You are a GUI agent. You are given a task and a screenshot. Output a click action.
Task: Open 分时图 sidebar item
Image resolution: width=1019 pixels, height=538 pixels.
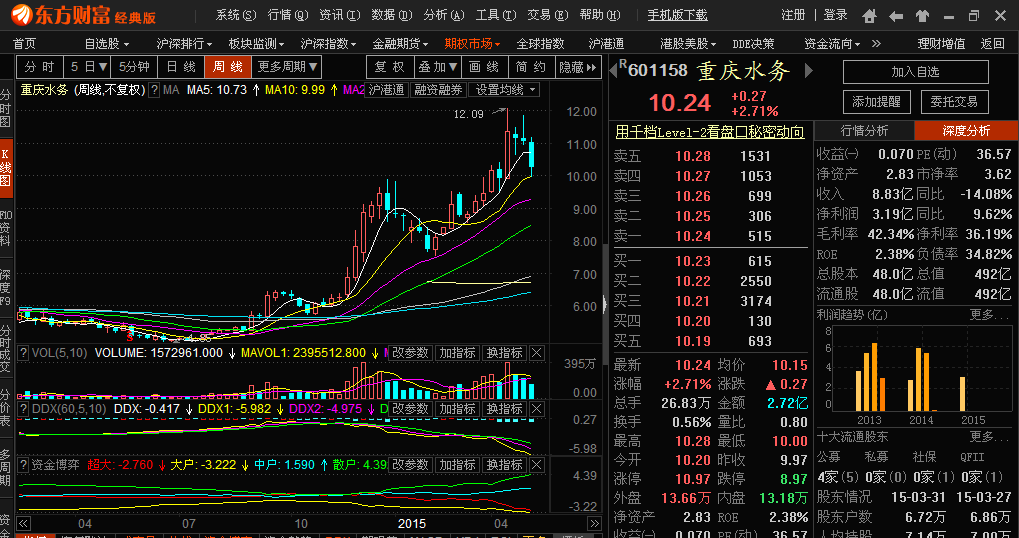[x=6, y=107]
